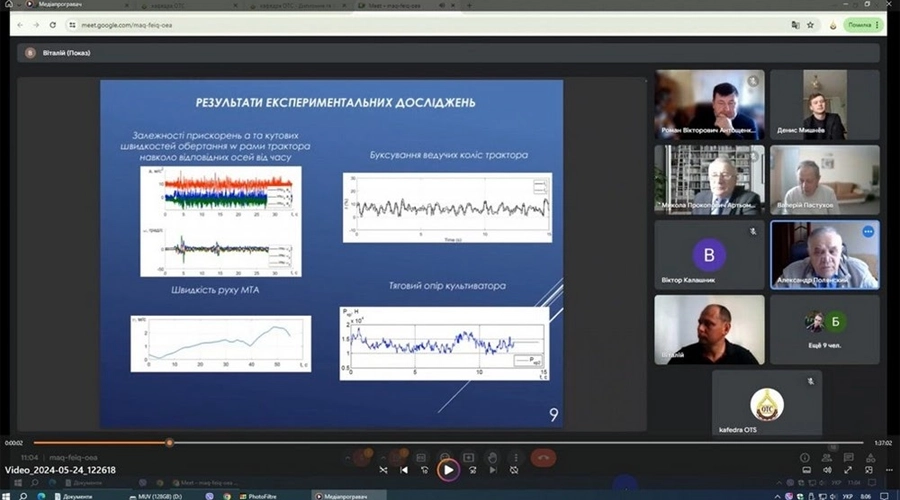Skip to previous track in media player

click(405, 469)
